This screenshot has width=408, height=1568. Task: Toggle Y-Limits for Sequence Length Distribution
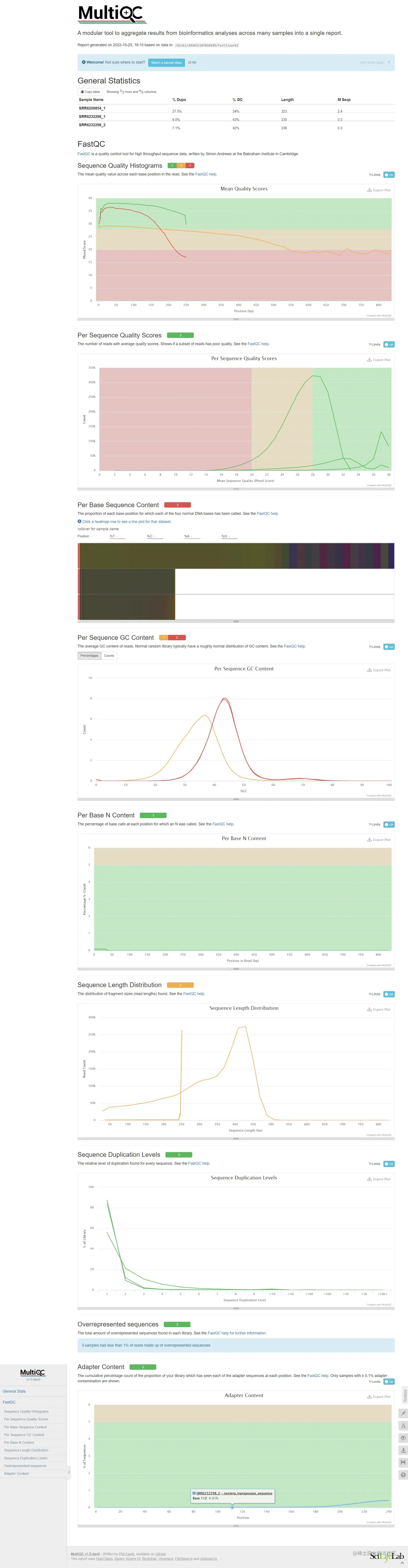point(389,994)
